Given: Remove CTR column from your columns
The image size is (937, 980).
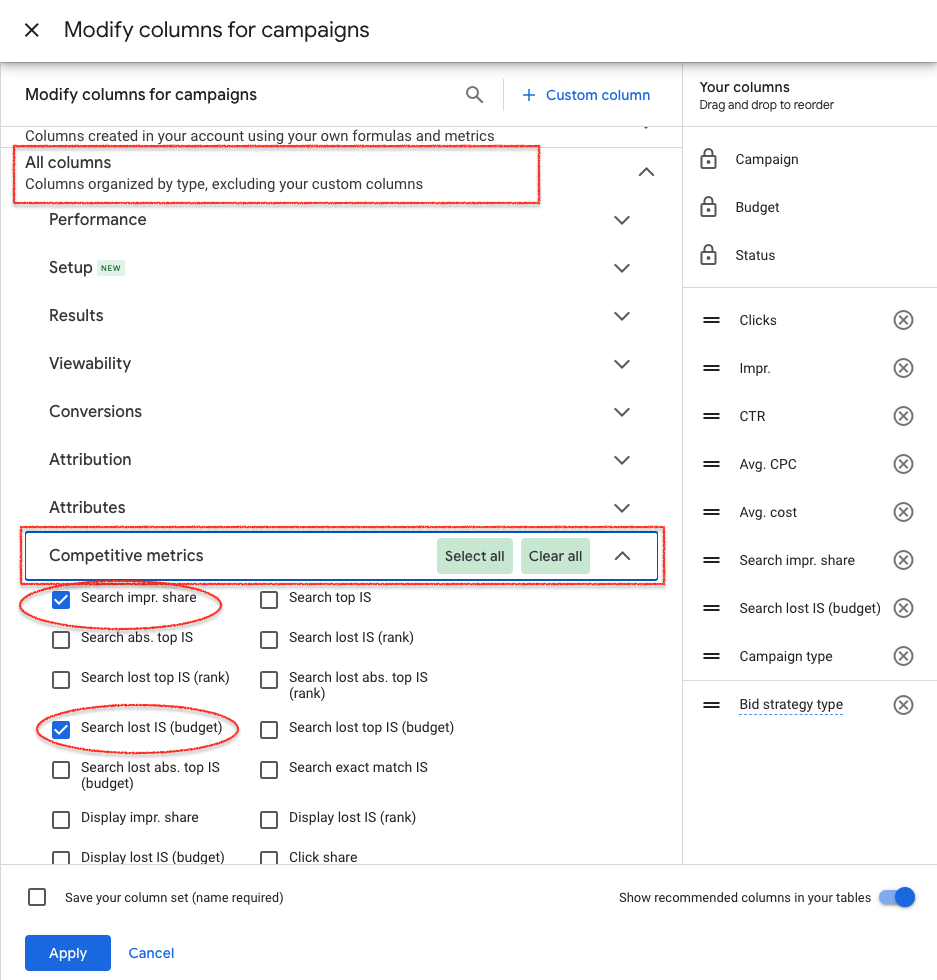Looking at the screenshot, I should 903,416.
